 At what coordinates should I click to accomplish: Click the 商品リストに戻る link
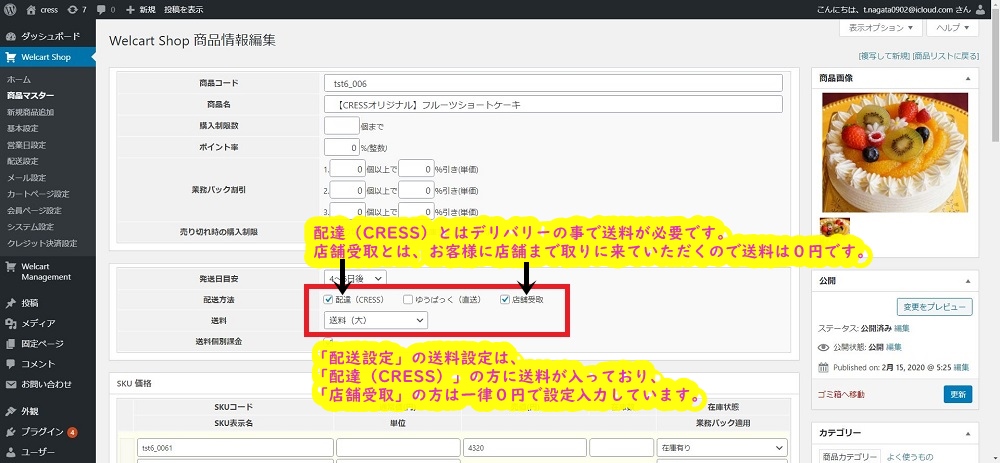(x=946, y=56)
